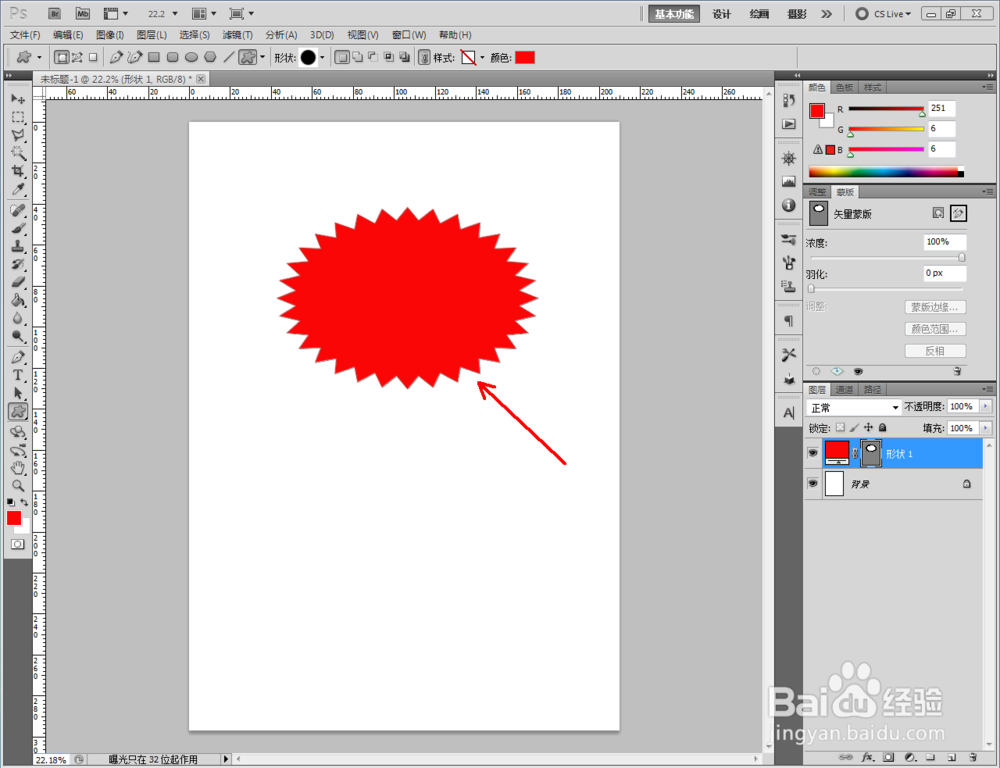Open the style 样式 picker dropdown
This screenshot has height=768, width=1000.
(482, 57)
